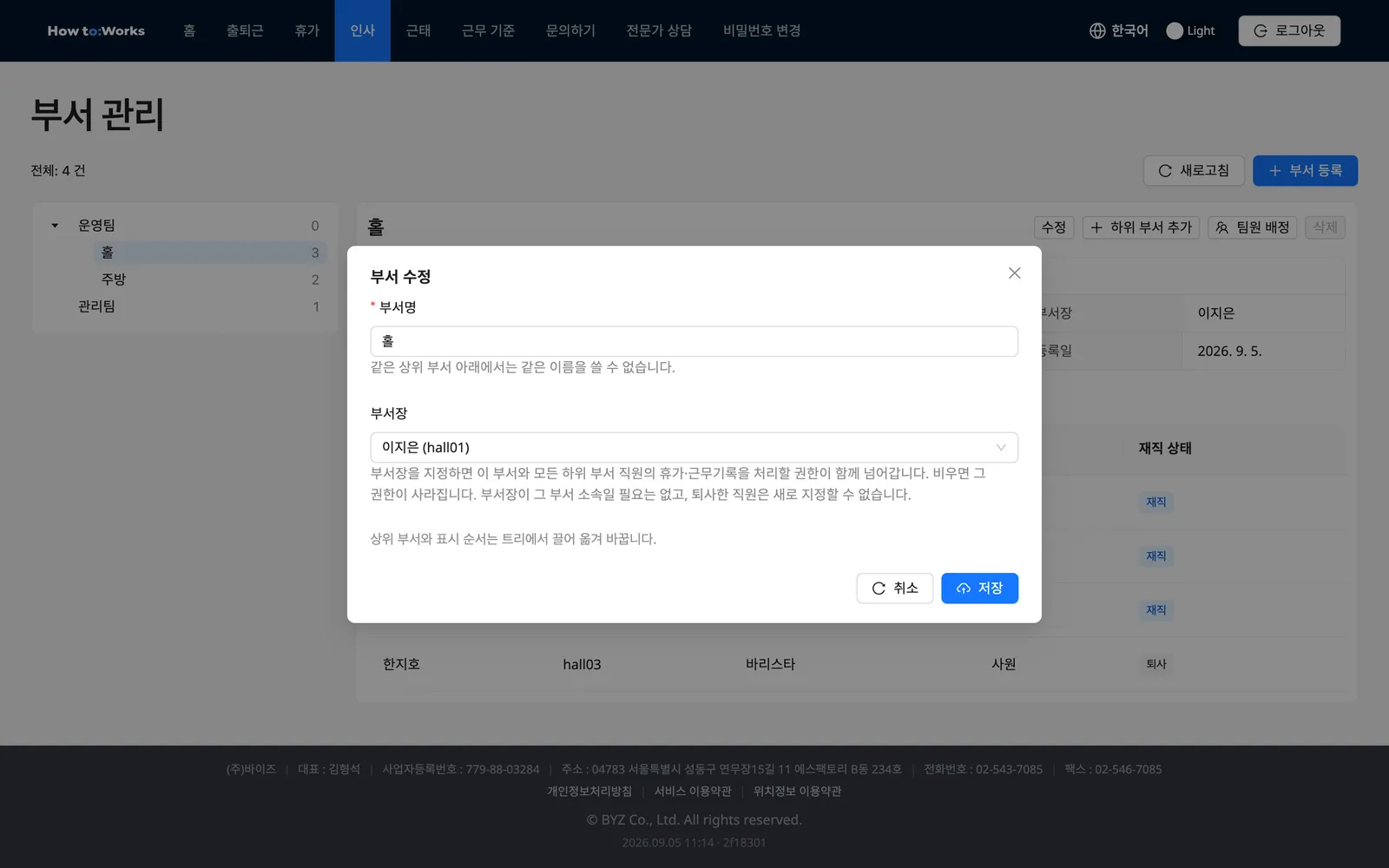This screenshot has width=1389, height=868.
Task: Click the 전체: 4 건 count text
Action: click(x=58, y=171)
